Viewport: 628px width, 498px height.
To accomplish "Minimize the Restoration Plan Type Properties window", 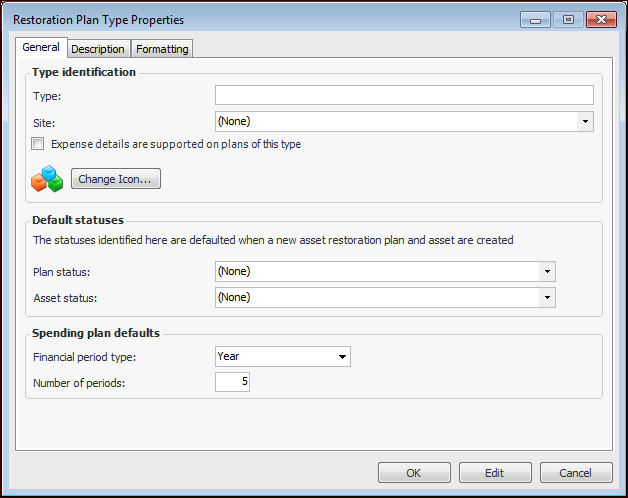I will click(537, 19).
